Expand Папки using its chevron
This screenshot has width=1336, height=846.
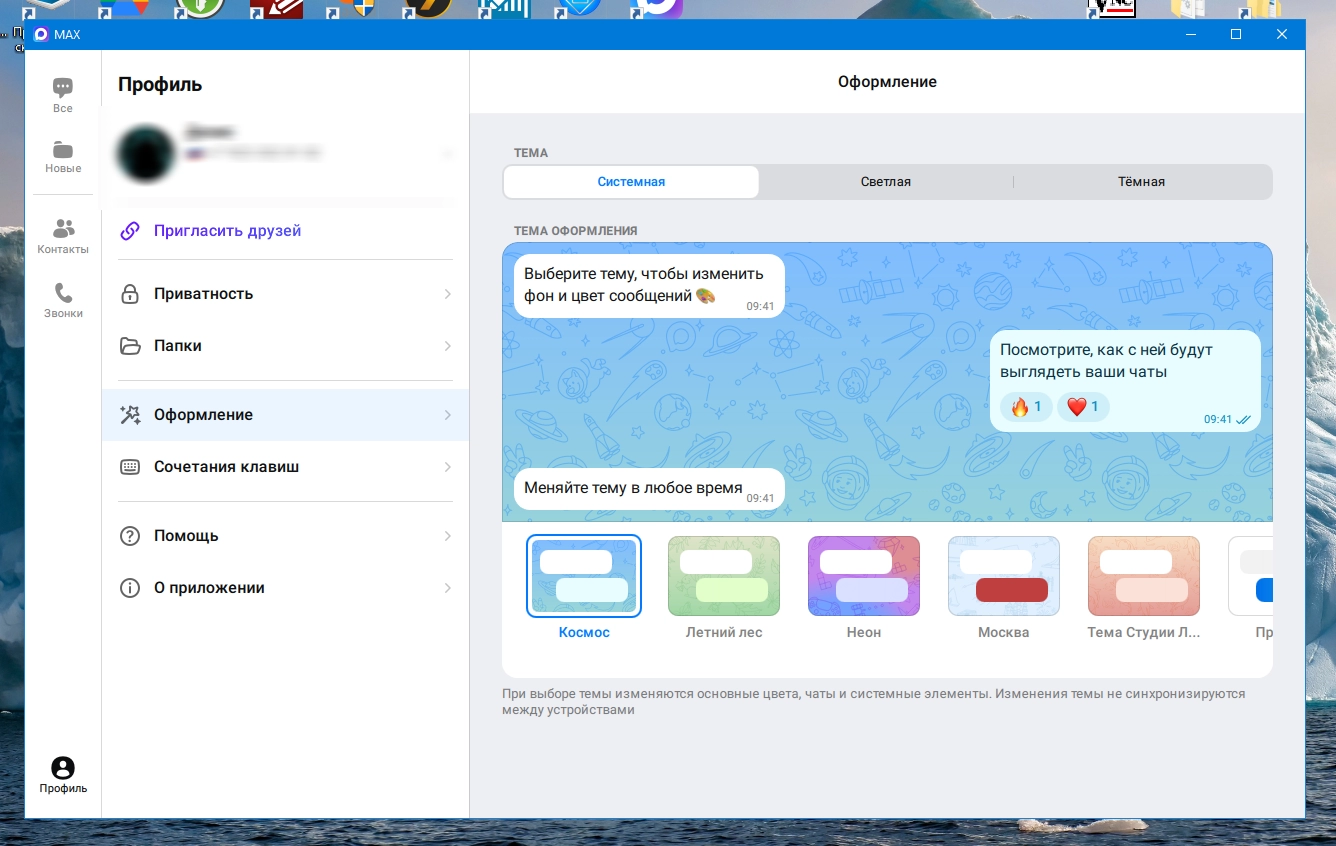[x=448, y=346]
